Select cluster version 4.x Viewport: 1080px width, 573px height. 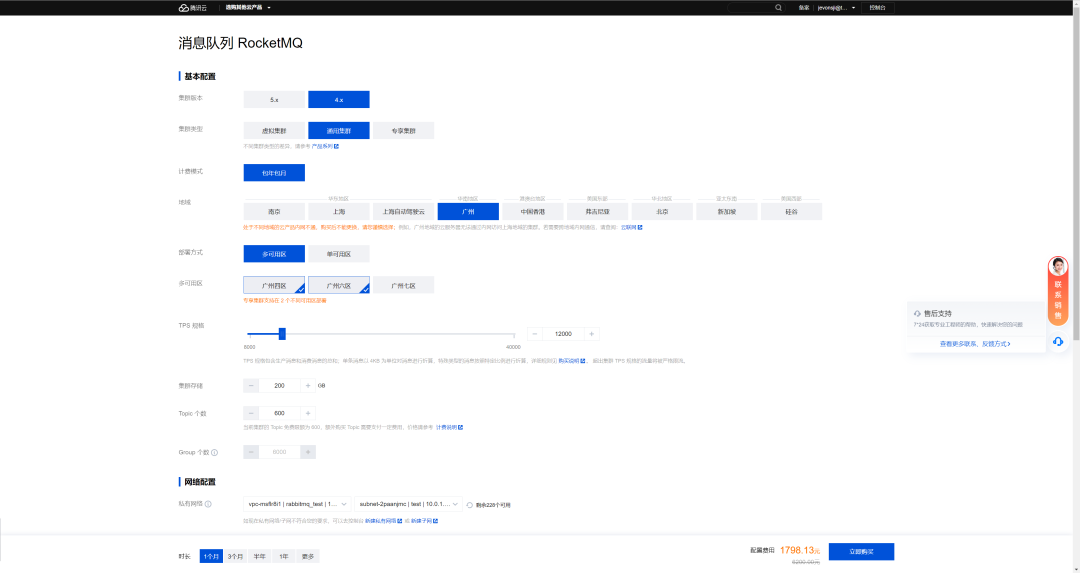(339, 99)
